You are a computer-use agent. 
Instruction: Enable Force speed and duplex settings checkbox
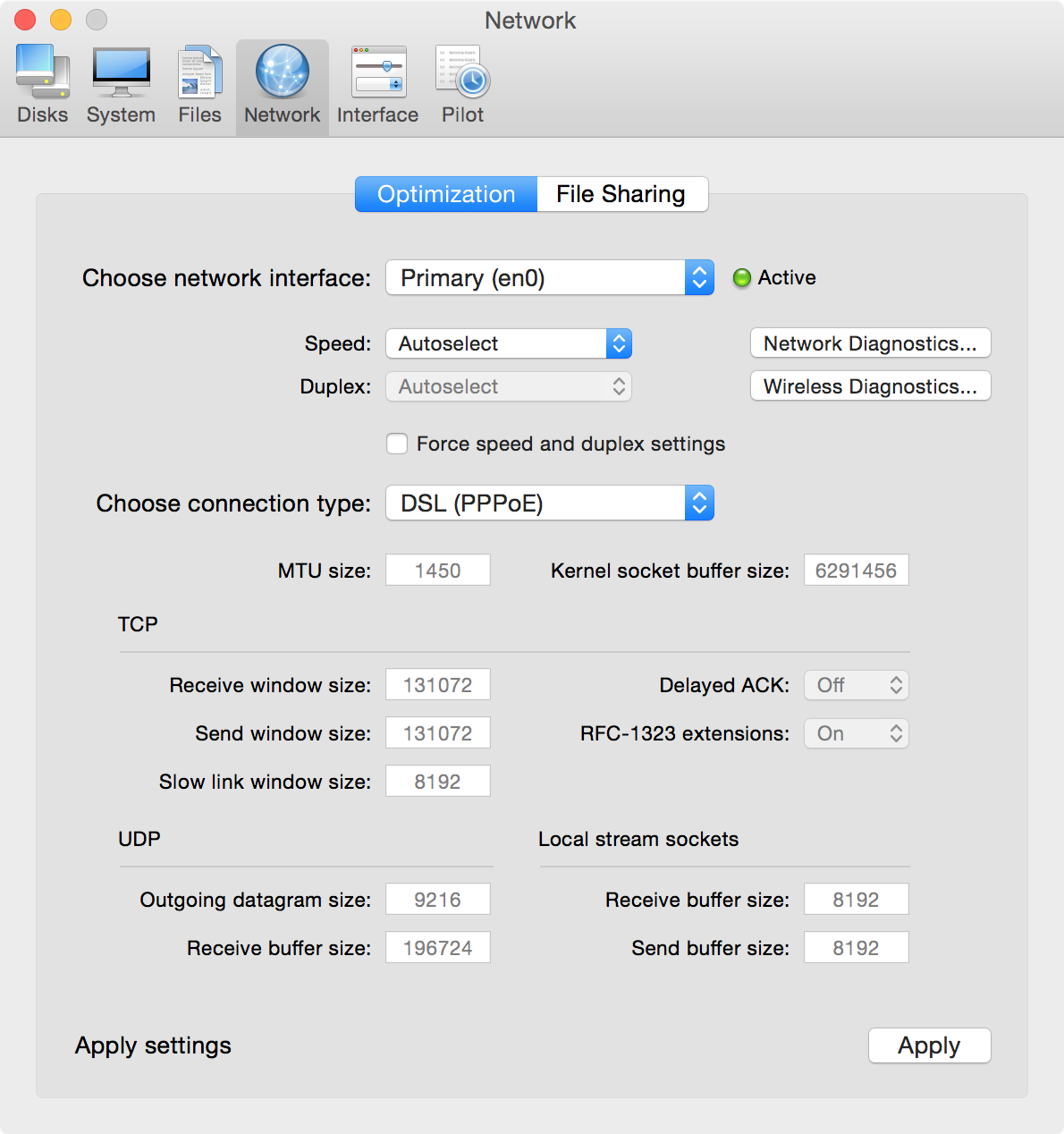[397, 444]
